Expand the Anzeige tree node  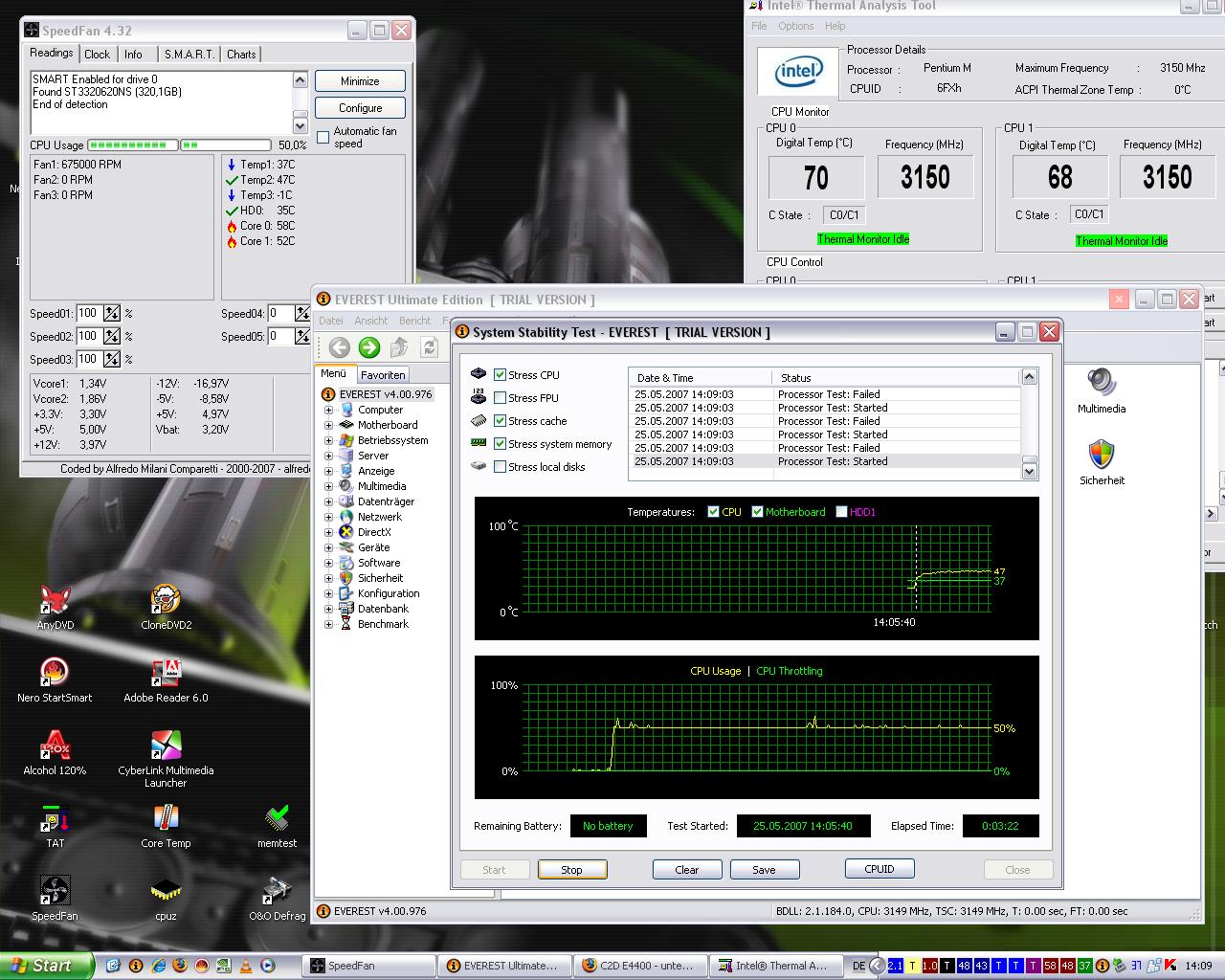click(x=328, y=471)
